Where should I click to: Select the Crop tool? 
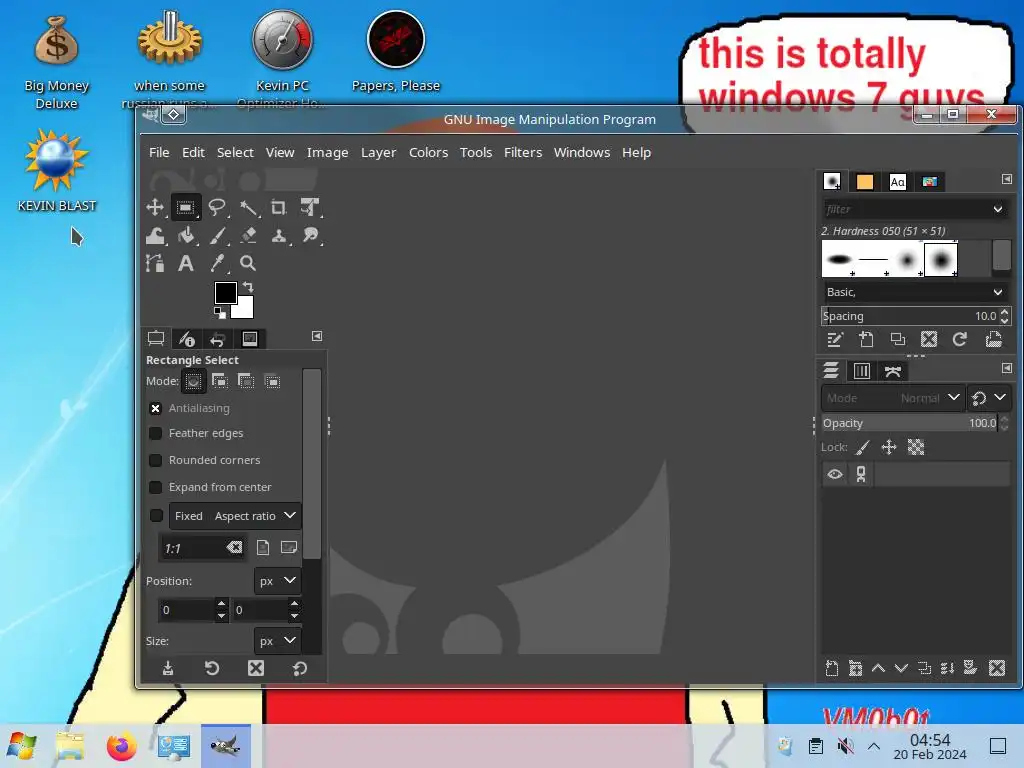point(279,208)
